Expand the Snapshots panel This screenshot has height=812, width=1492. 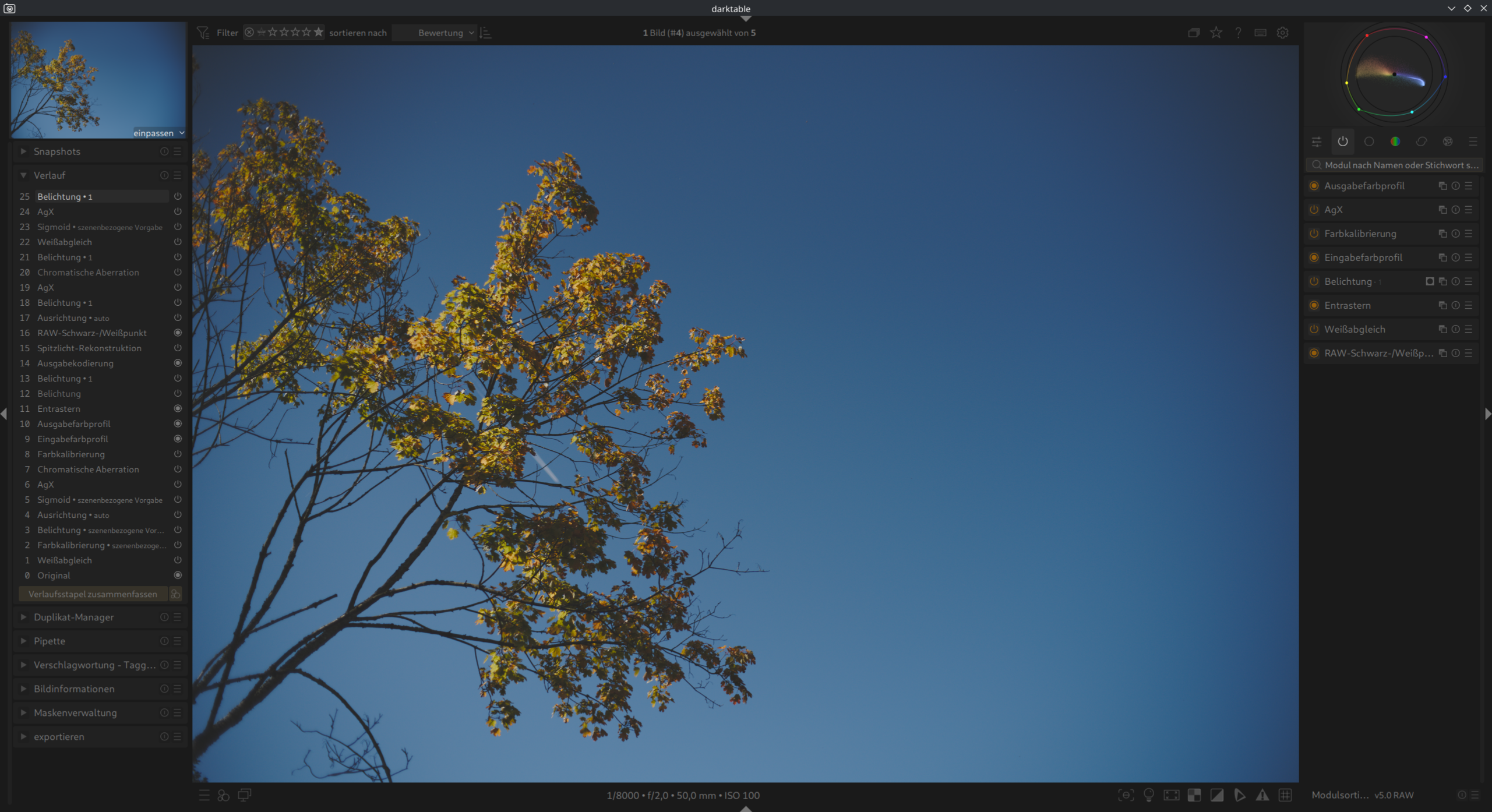click(x=57, y=151)
